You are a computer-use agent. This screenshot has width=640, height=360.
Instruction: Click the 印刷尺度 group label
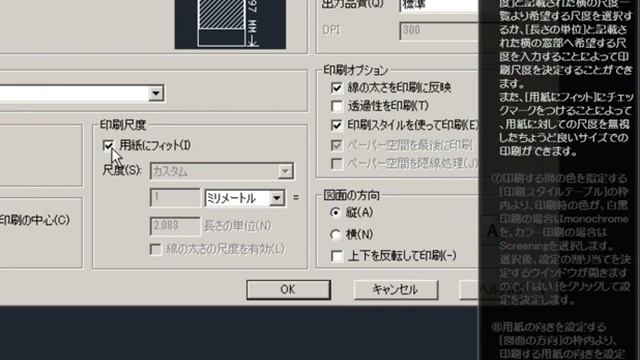123,125
